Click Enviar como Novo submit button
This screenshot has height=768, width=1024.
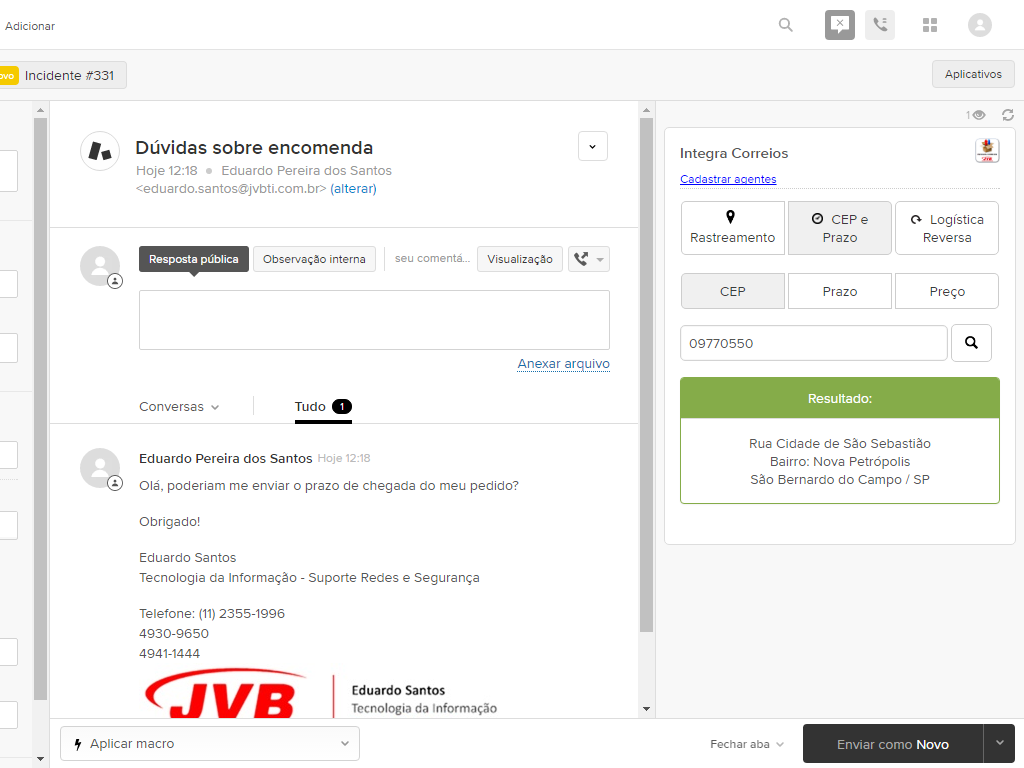[893, 744]
